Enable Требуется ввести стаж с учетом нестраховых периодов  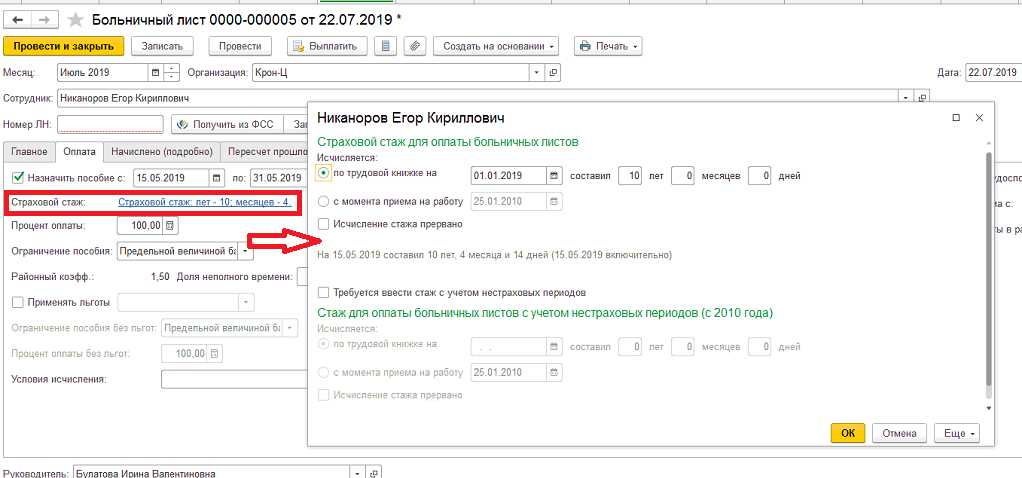[x=323, y=292]
